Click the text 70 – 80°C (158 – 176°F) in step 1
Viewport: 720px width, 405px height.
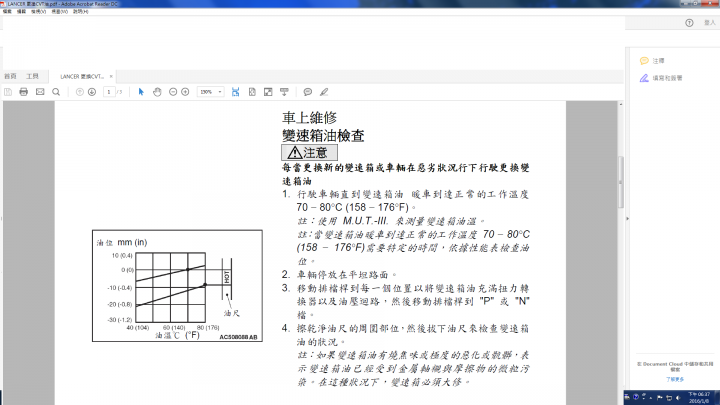pos(352,208)
